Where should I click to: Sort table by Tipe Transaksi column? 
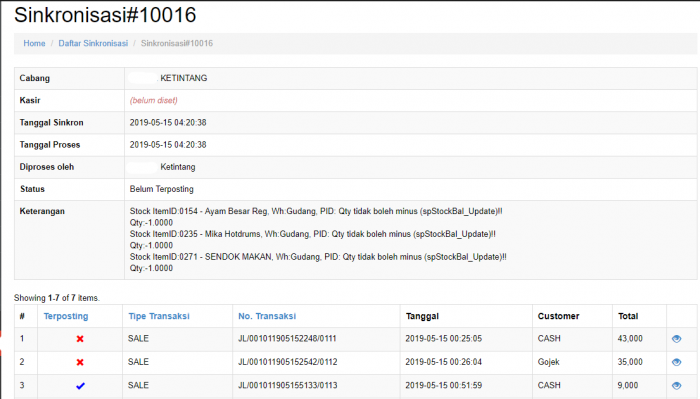coord(159,316)
